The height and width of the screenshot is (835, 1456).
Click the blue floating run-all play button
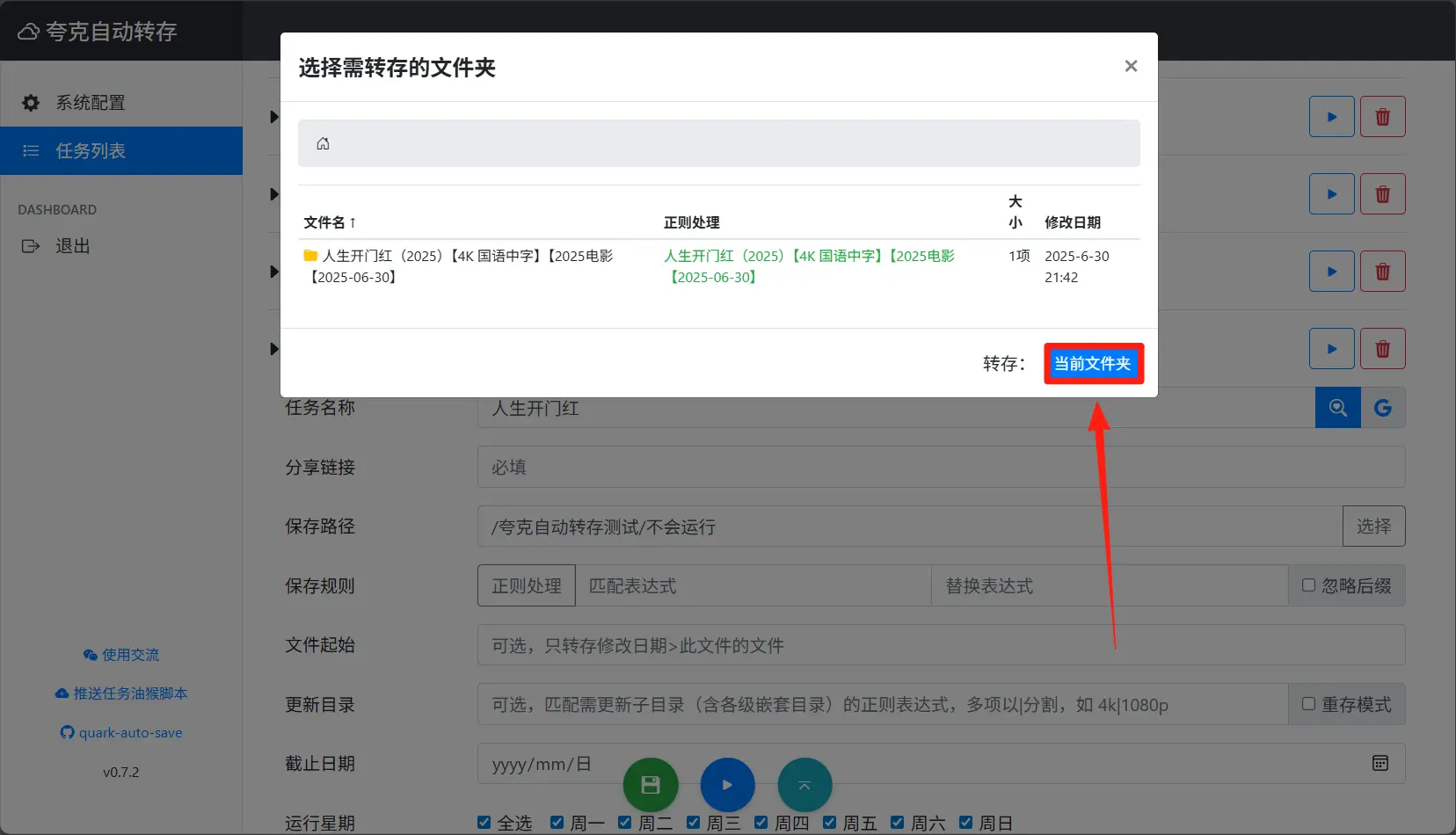pyautogui.click(x=727, y=785)
